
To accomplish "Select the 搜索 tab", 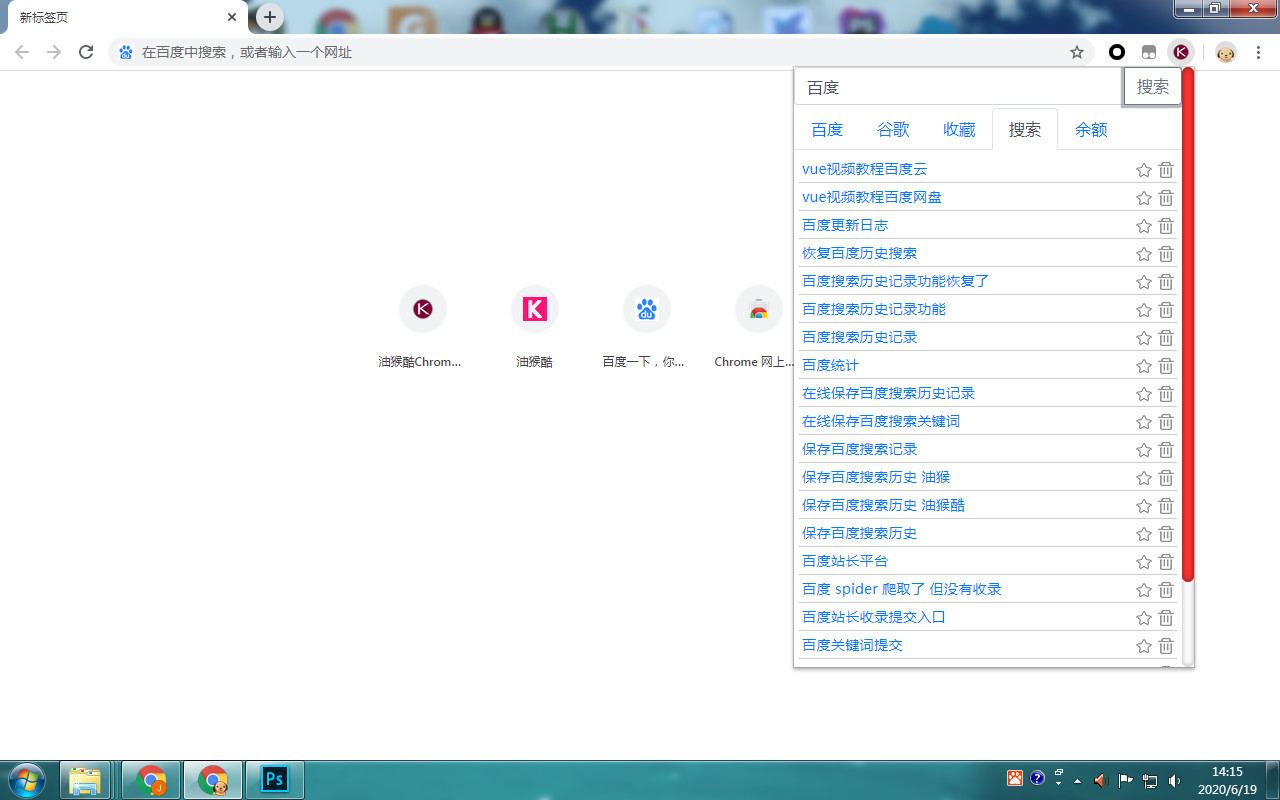I will 1025,130.
